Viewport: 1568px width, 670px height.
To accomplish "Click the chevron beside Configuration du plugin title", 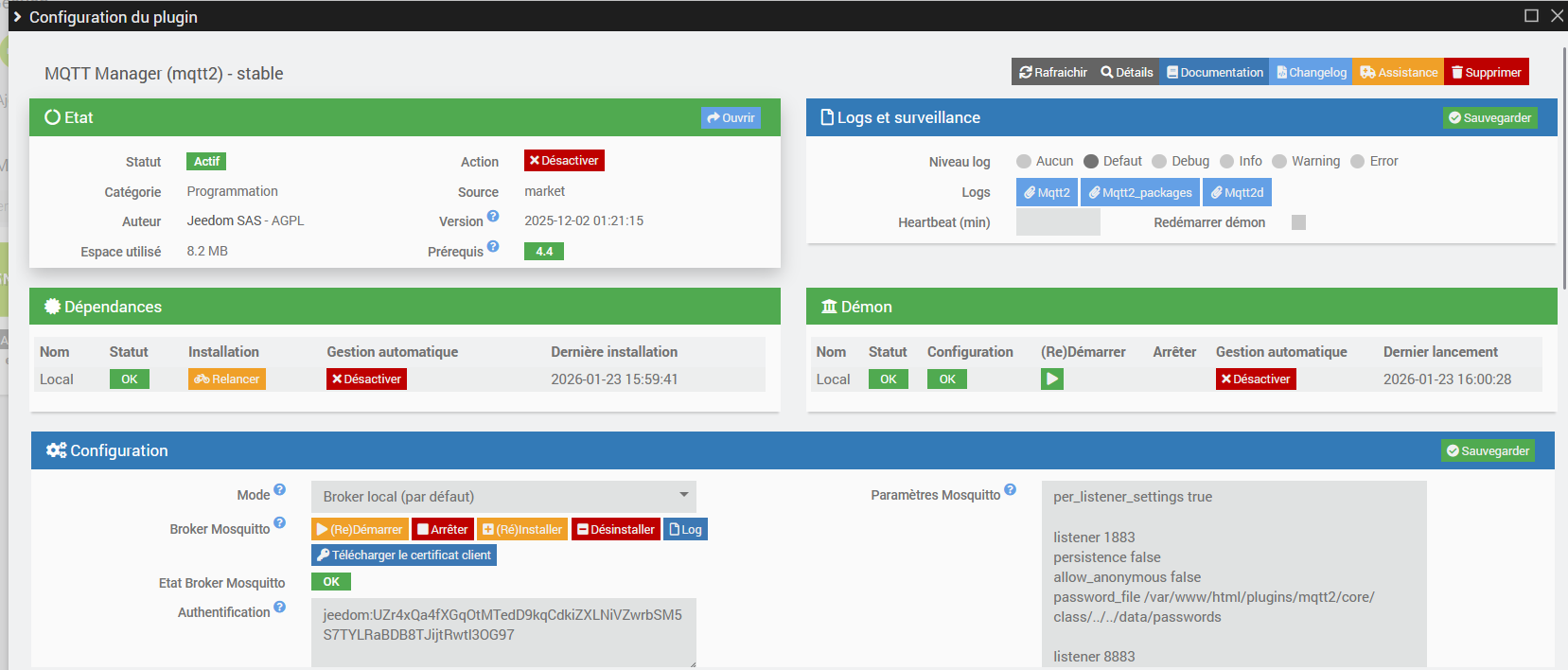I will click(17, 17).
